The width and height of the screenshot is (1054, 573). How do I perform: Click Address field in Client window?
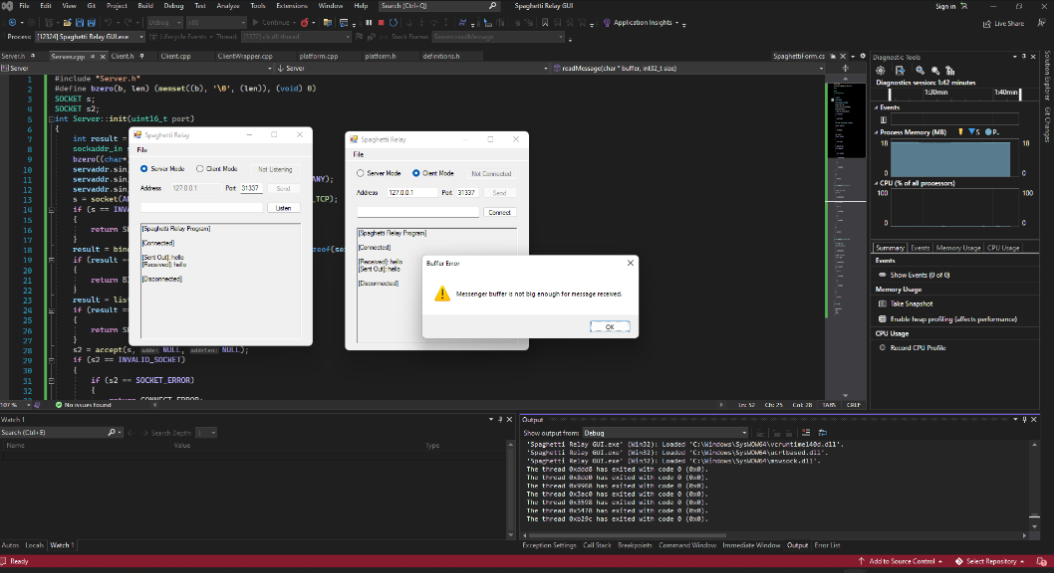coord(411,192)
